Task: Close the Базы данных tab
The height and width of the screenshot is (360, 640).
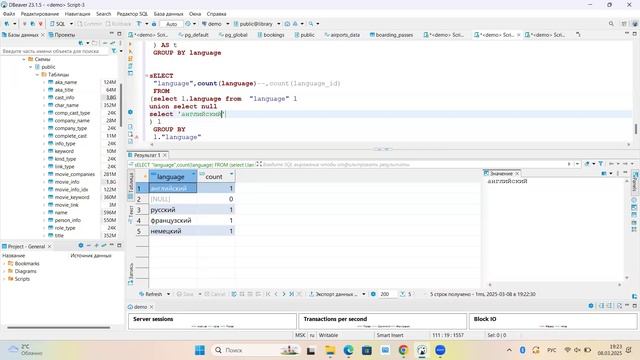Action: 43,35
